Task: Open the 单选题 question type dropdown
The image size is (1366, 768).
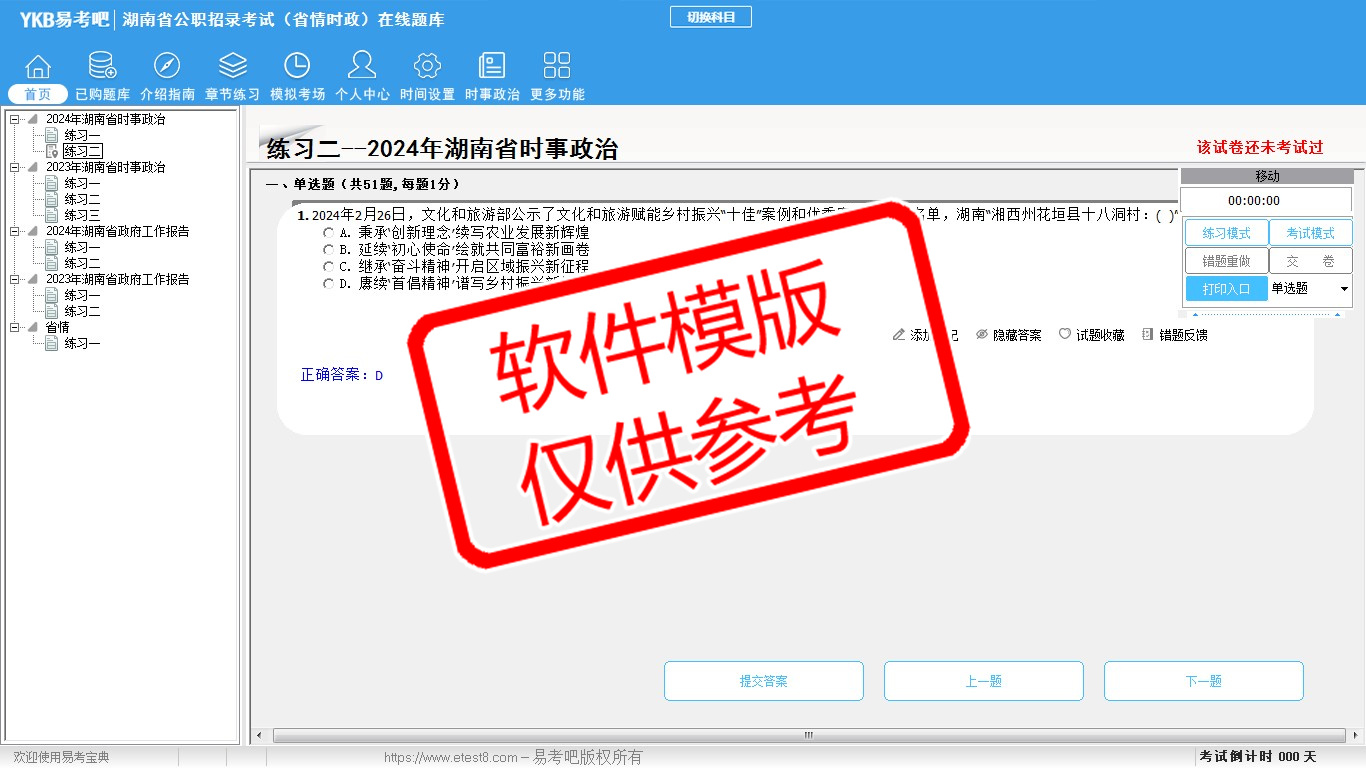Action: coord(1343,289)
